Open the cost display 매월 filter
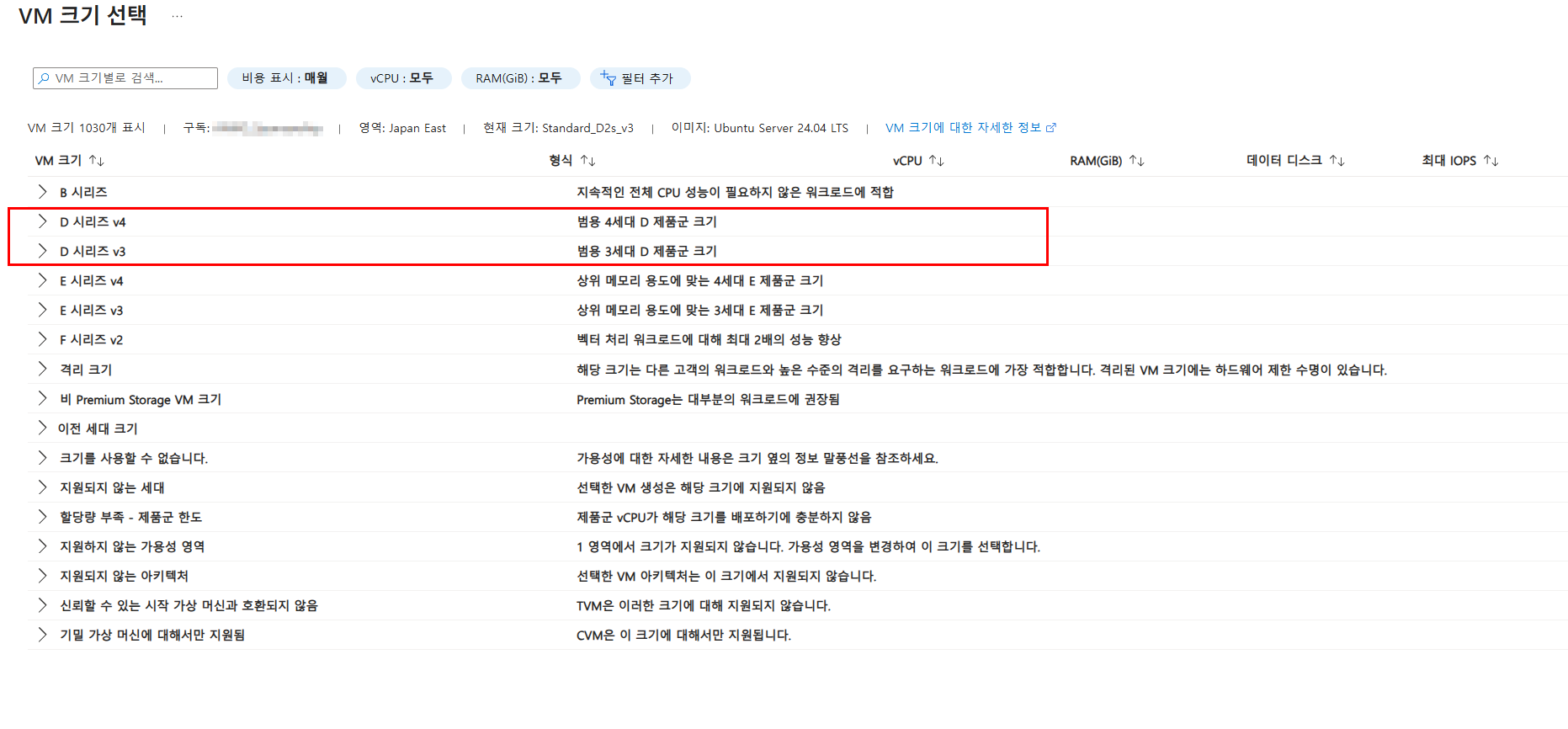Viewport: 1568px width, 729px height. point(286,78)
